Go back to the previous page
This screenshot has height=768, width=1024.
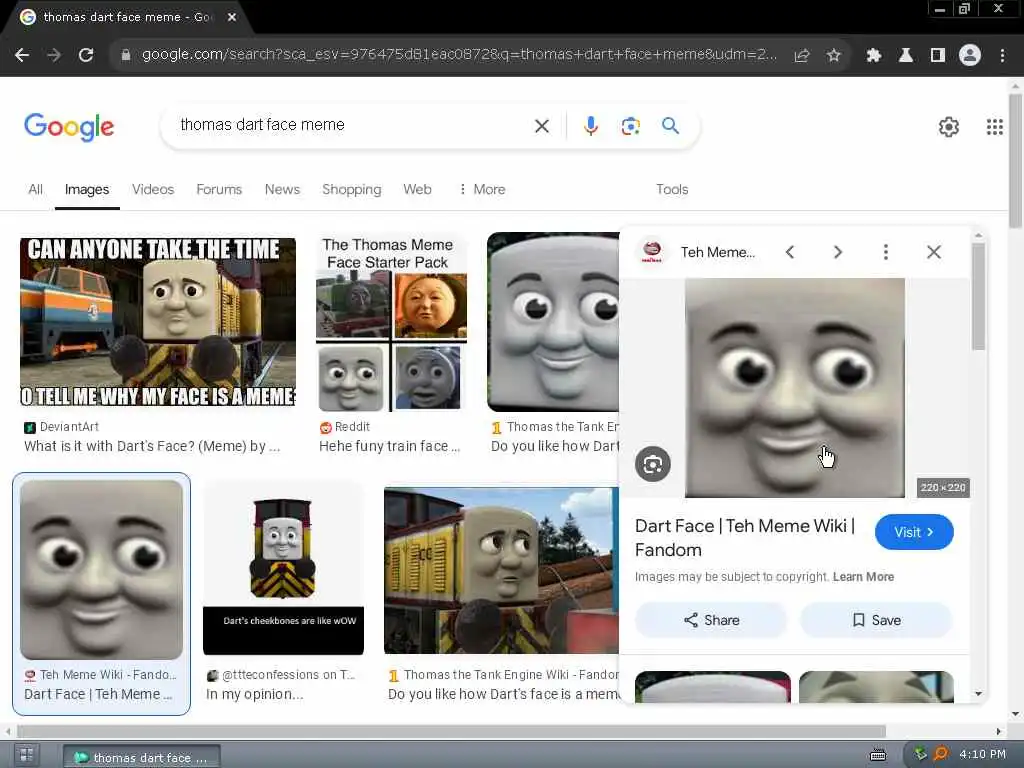[22, 56]
